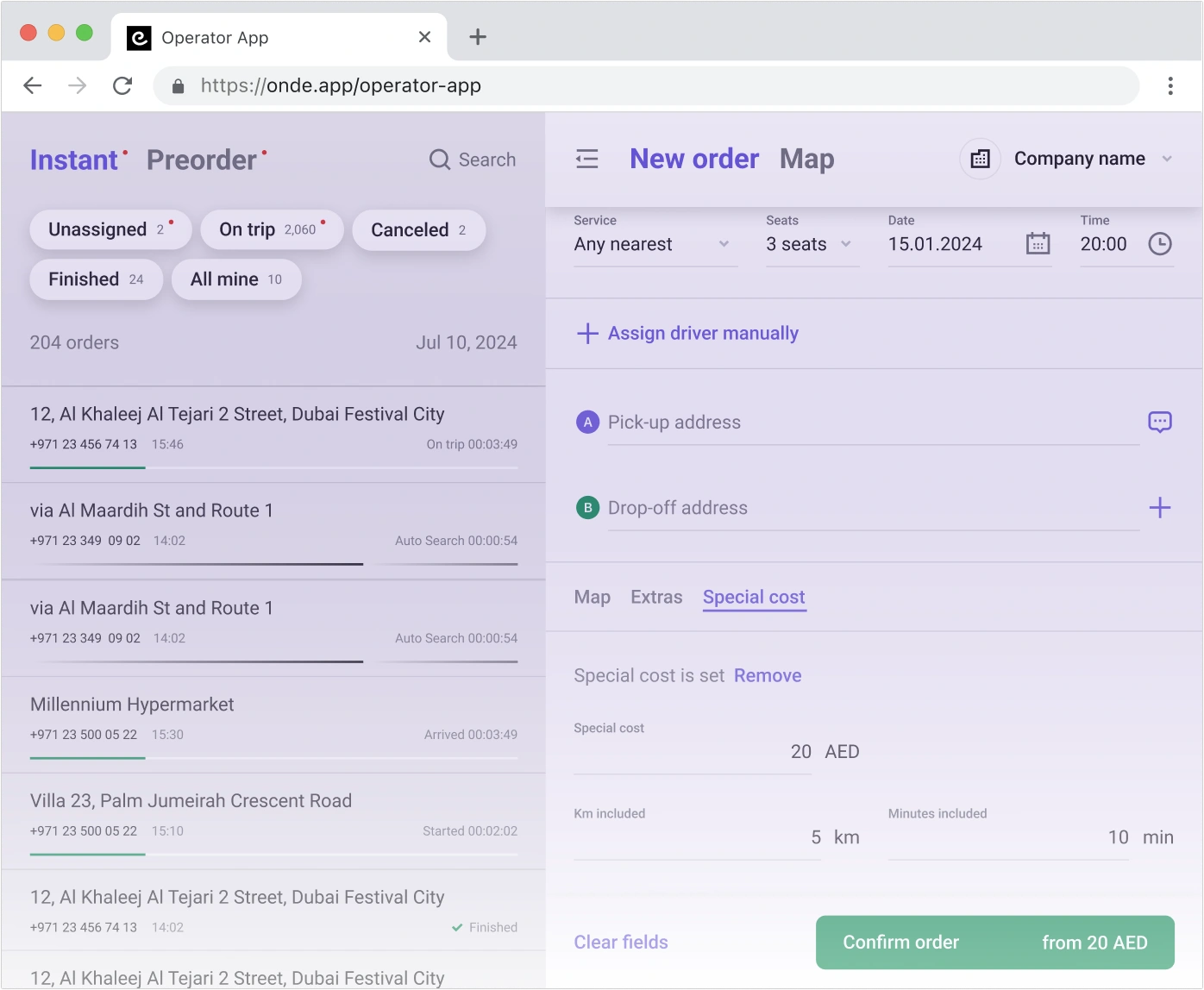1204x990 pixels.
Task: Open the clock time picker icon
Action: coord(1160,244)
